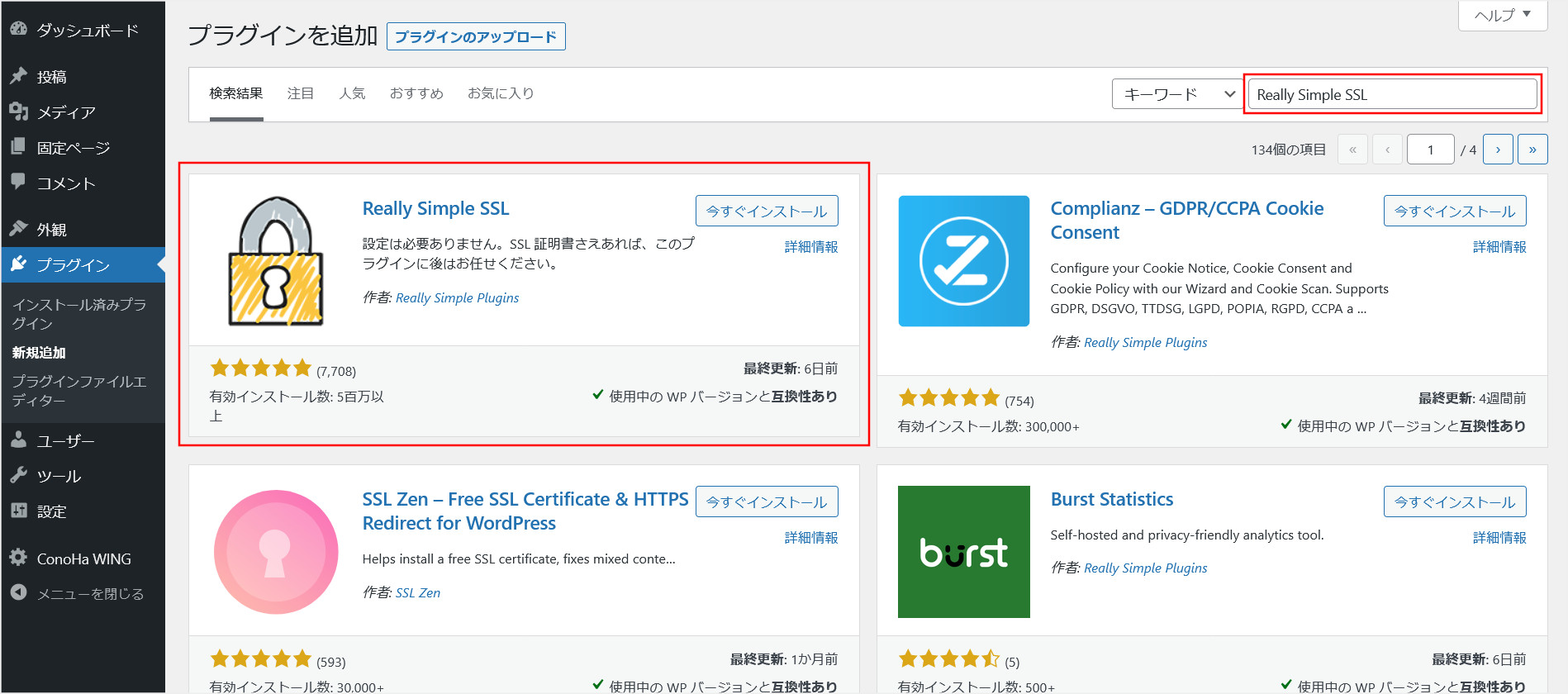Open ダッシュボード menu label
1568x694 pixels.
[x=88, y=31]
